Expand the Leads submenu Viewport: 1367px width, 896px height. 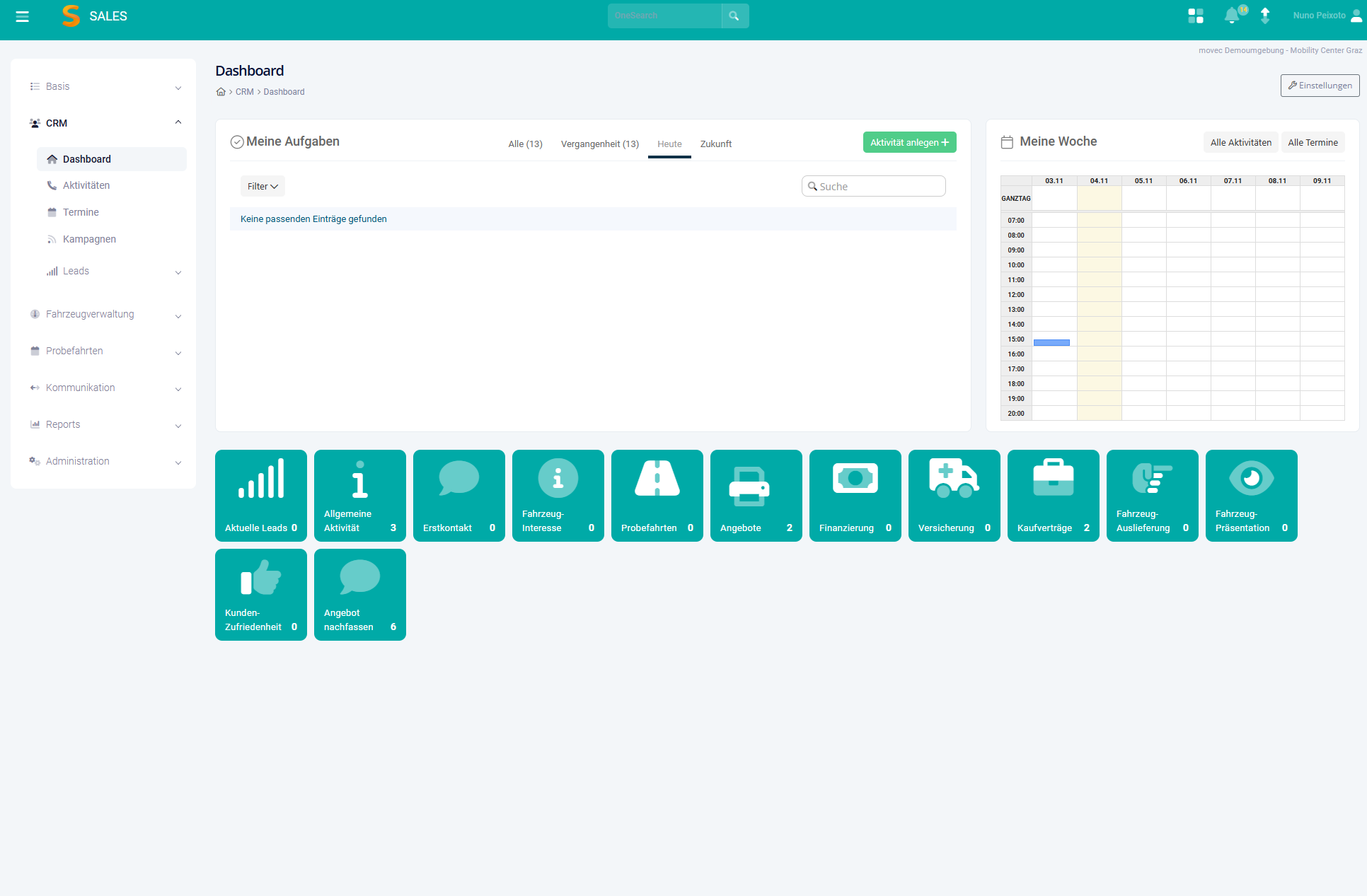[x=178, y=272]
